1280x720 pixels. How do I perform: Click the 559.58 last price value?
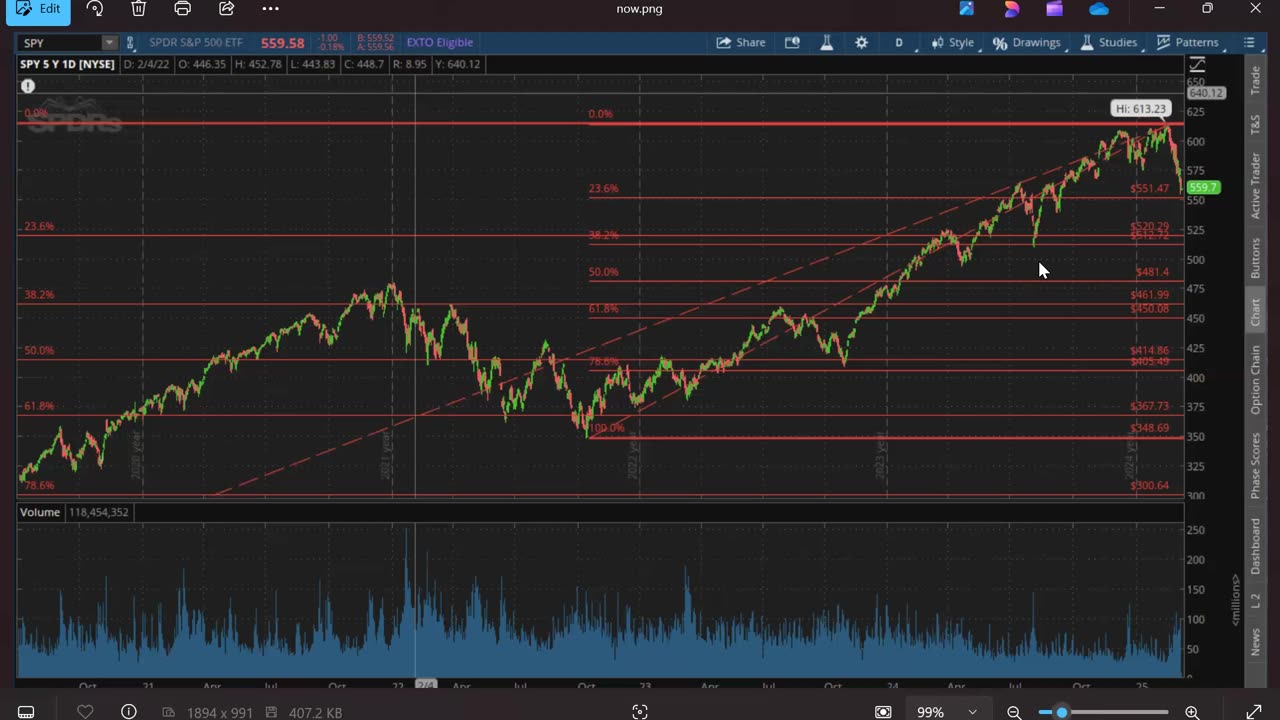(282, 43)
